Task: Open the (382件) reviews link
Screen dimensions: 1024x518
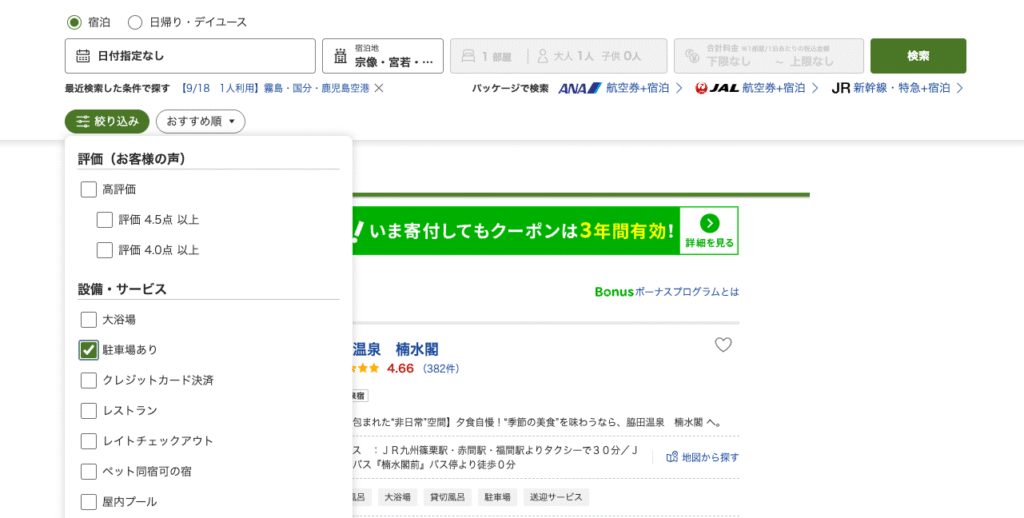Action: coord(441,369)
